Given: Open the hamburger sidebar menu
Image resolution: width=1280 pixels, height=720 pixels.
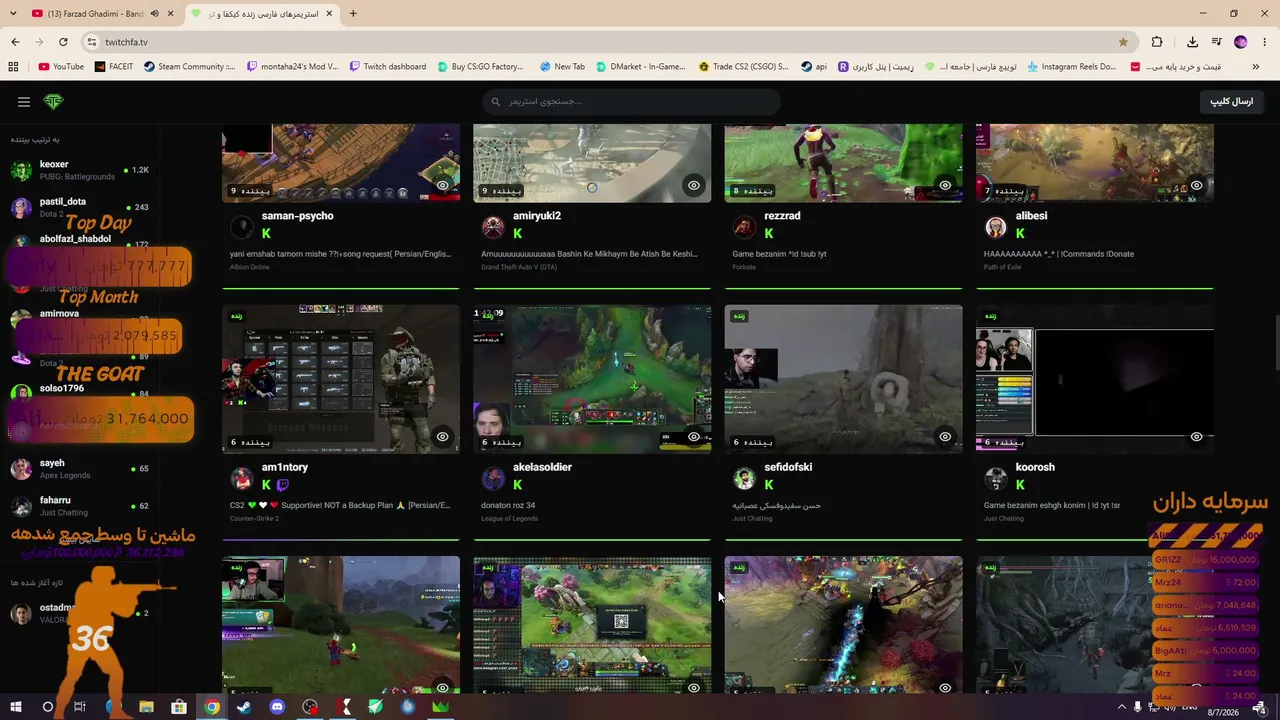Looking at the screenshot, I should point(24,101).
